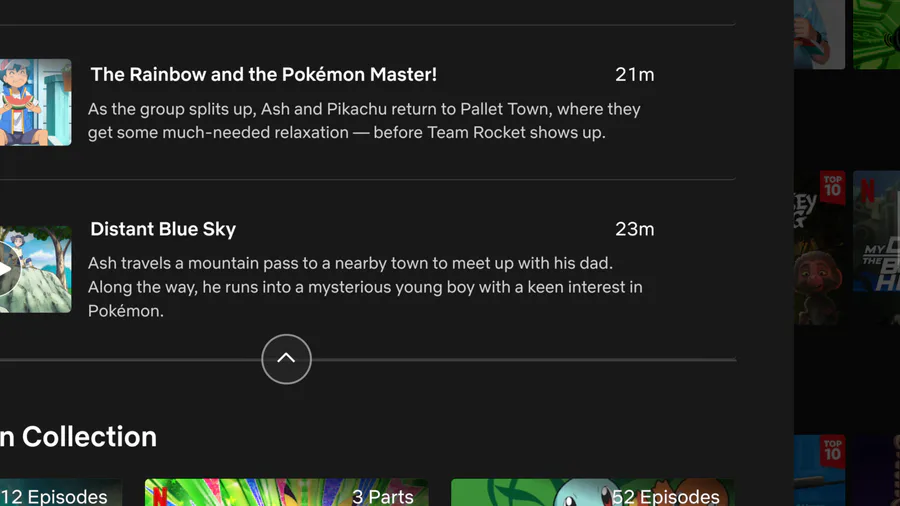This screenshot has height=506, width=900.
Task: Select The Rainbow and the Pokémon Master! title
Action: tap(263, 75)
